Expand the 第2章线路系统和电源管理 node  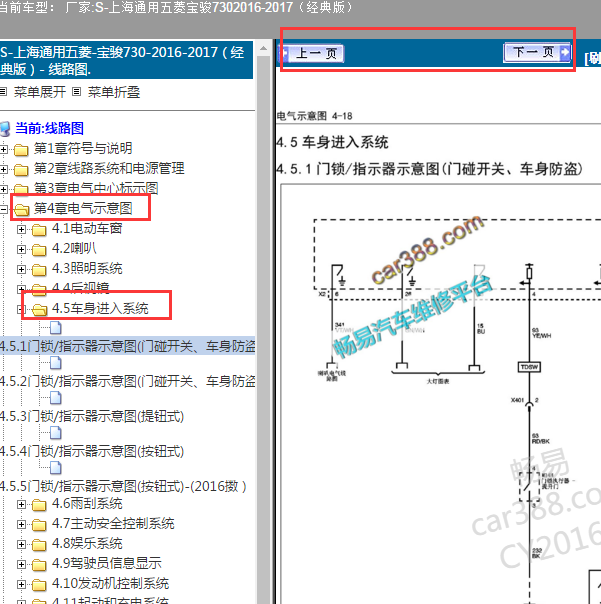pos(3,169)
